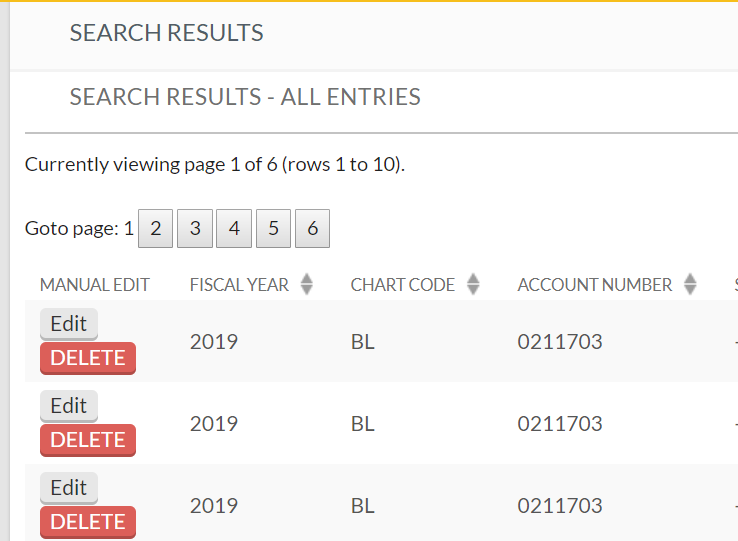This screenshot has width=738, height=541.
Task: Open page 4 of search results
Action: 234,229
